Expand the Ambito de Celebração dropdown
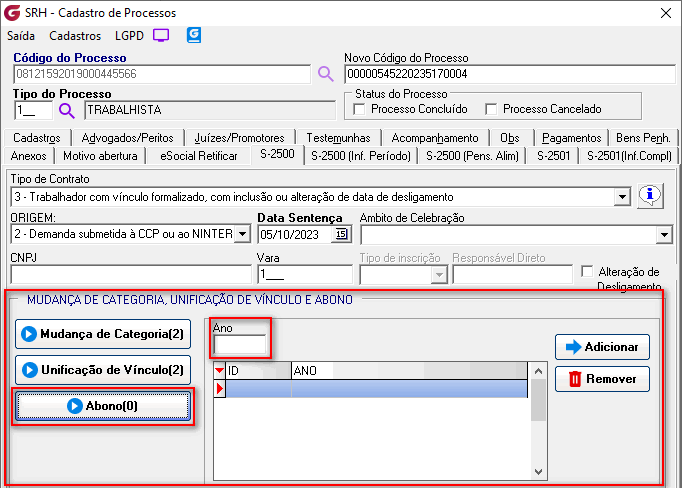The width and height of the screenshot is (682, 488). [665, 234]
